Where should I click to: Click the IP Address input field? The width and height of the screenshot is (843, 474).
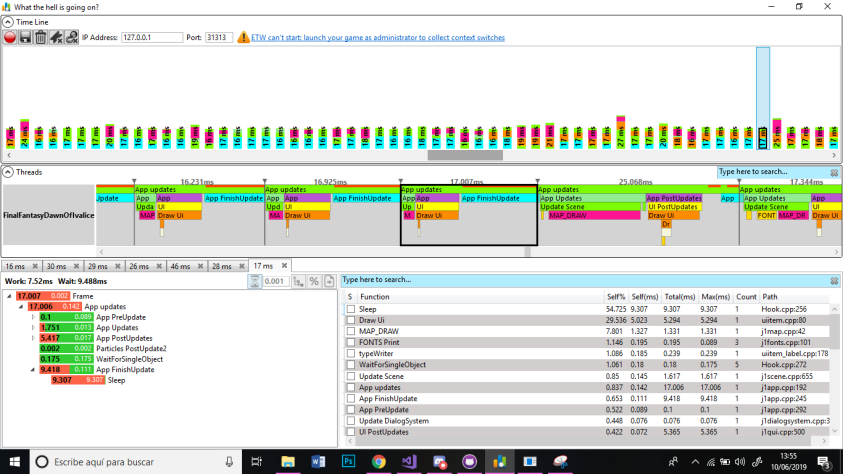pyautogui.click(x=152, y=38)
